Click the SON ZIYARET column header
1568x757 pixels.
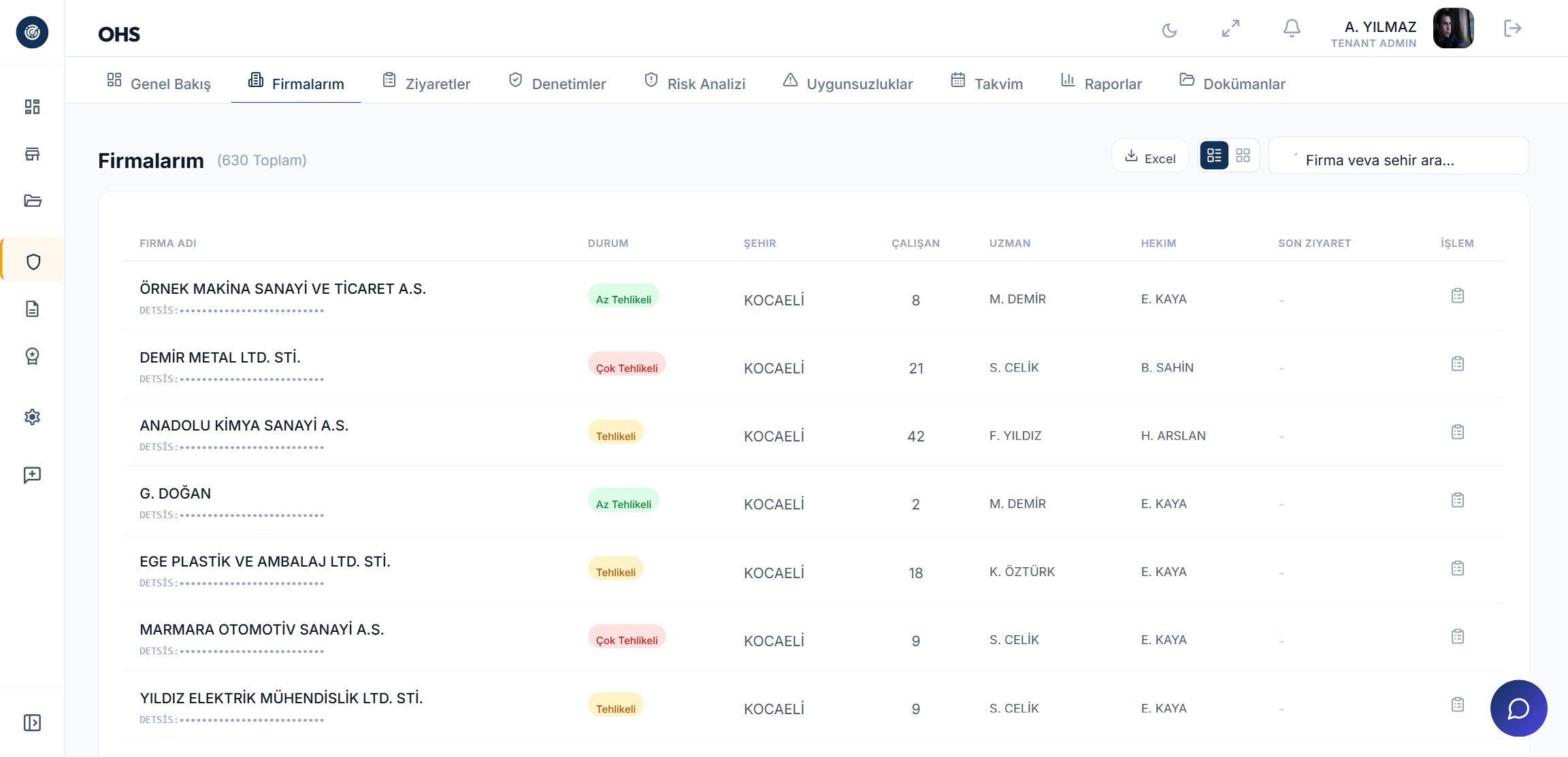1314,243
